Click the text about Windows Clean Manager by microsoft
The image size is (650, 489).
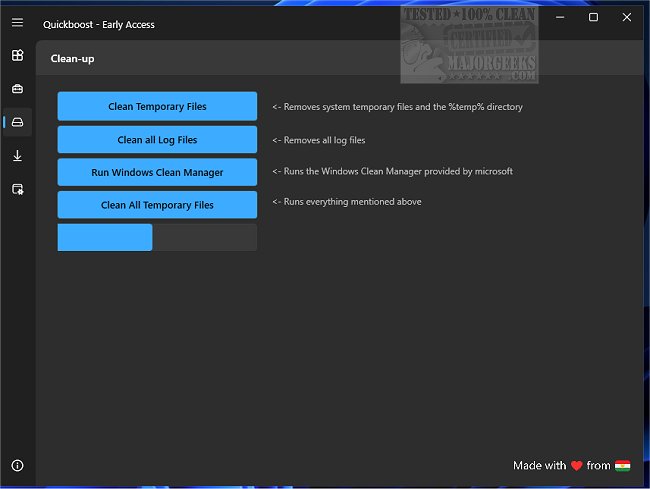pos(393,172)
